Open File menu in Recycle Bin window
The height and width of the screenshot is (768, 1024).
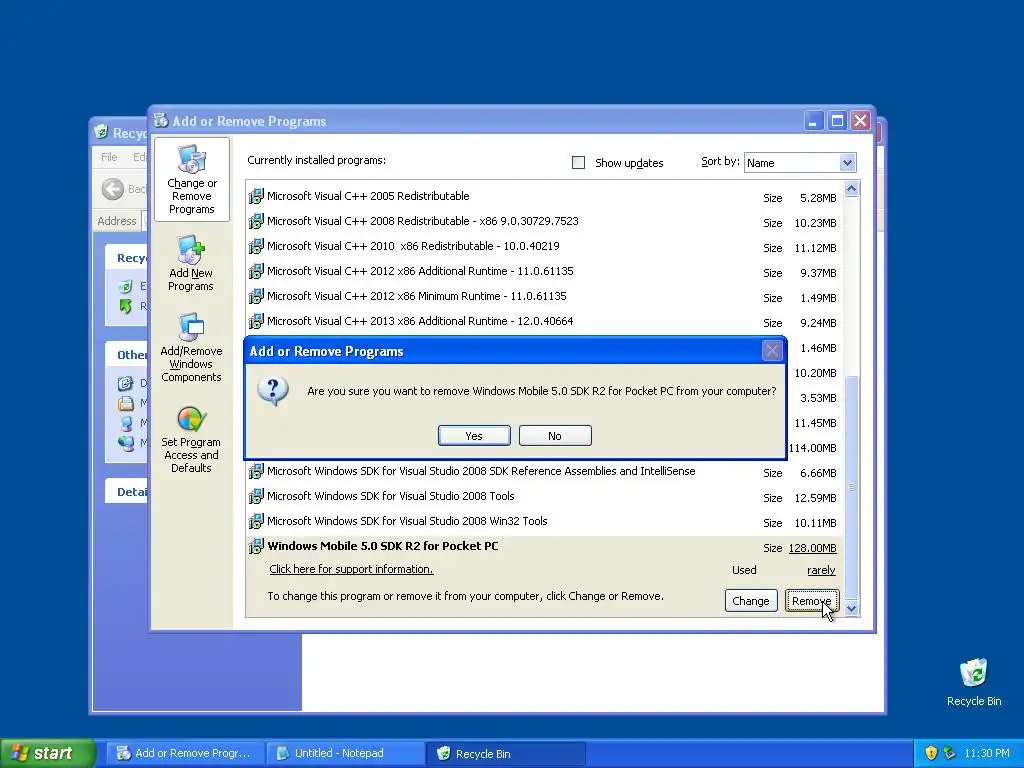[109, 157]
